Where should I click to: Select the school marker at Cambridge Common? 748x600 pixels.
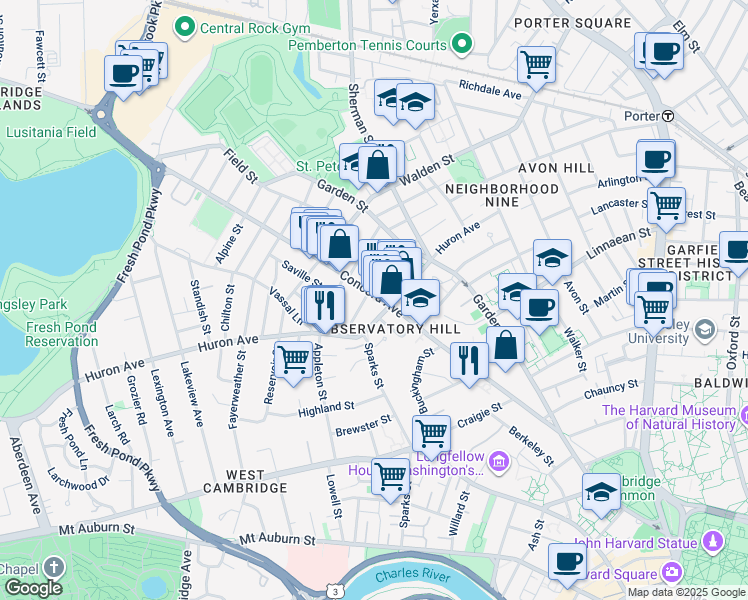point(601,492)
